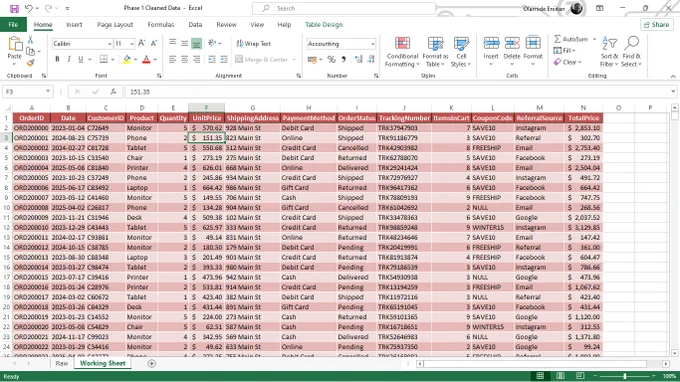Activate the Format Painter brush
Image resolution: width=680 pixels, height=382 pixels.
30,63
